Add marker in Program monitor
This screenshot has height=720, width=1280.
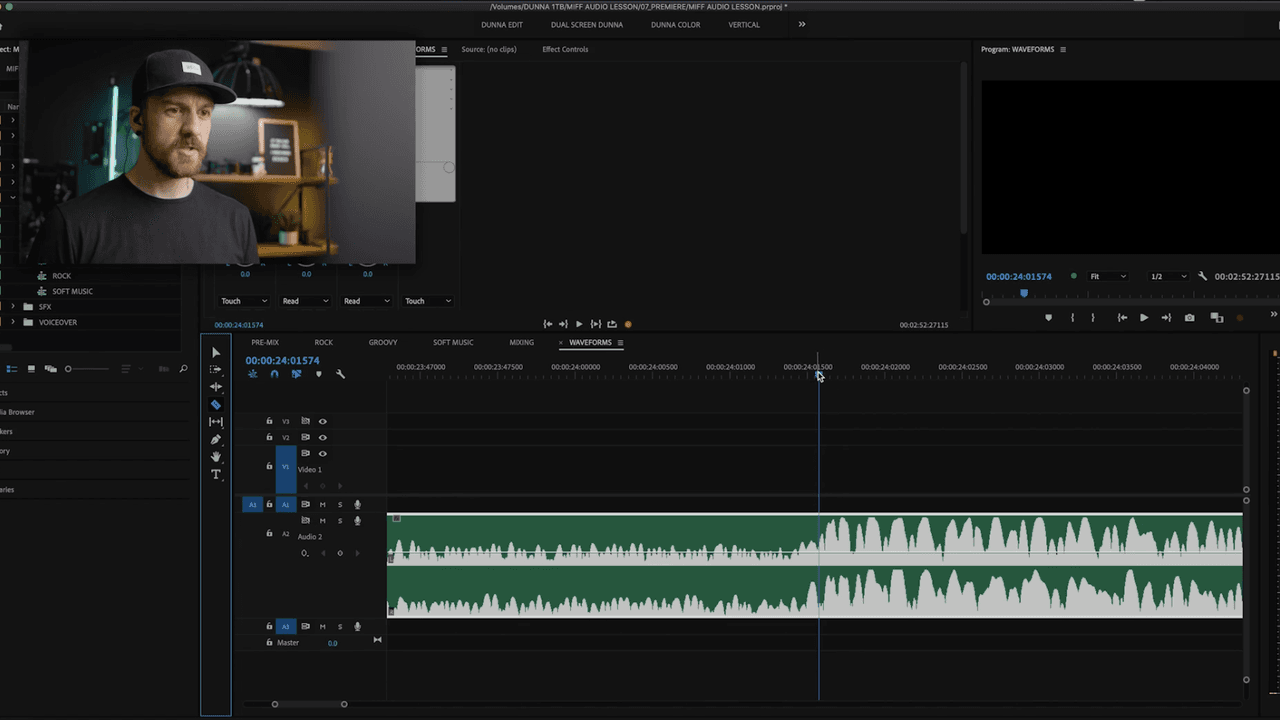pyautogui.click(x=1048, y=318)
